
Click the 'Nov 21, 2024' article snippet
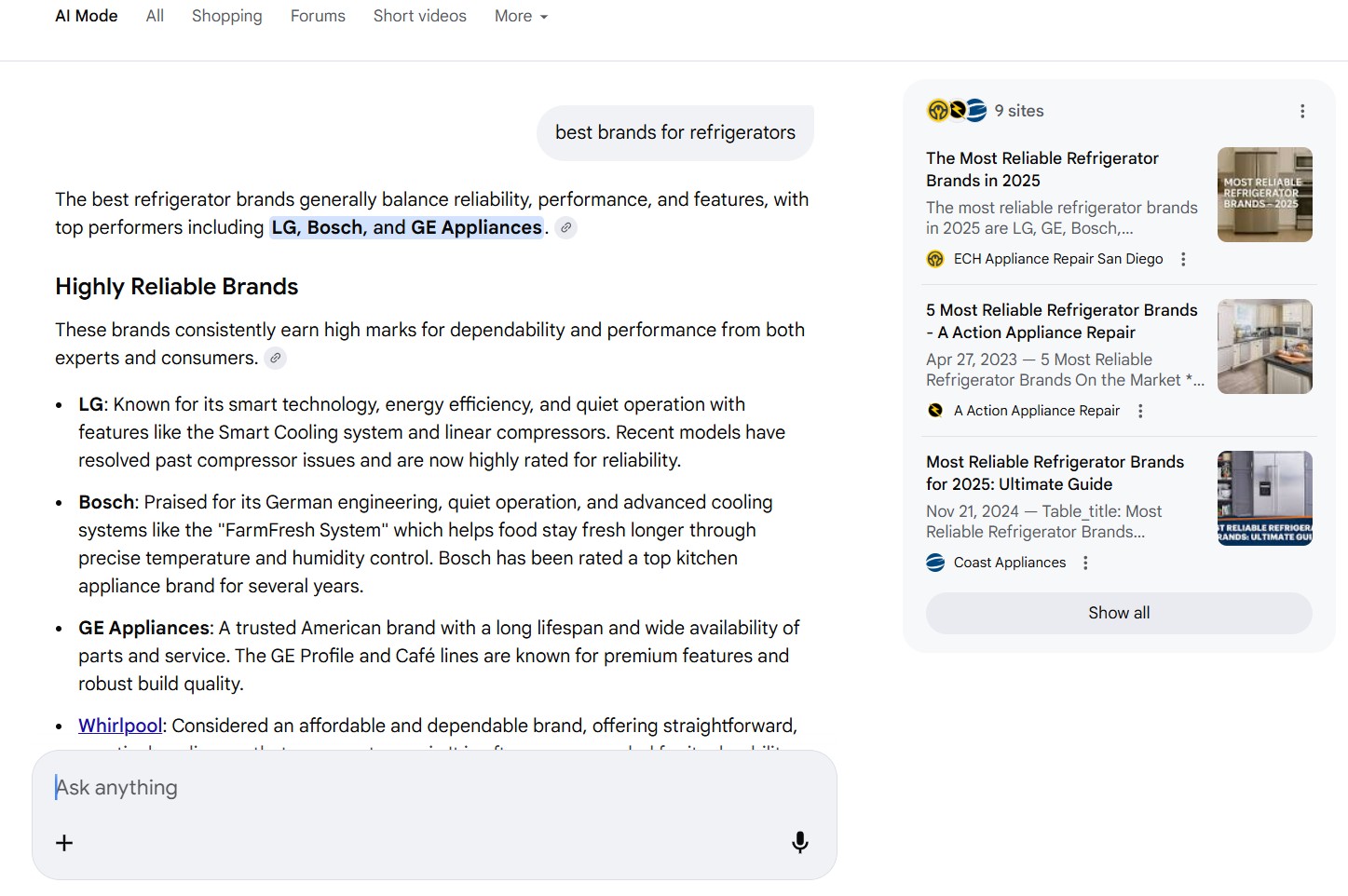click(x=1044, y=522)
